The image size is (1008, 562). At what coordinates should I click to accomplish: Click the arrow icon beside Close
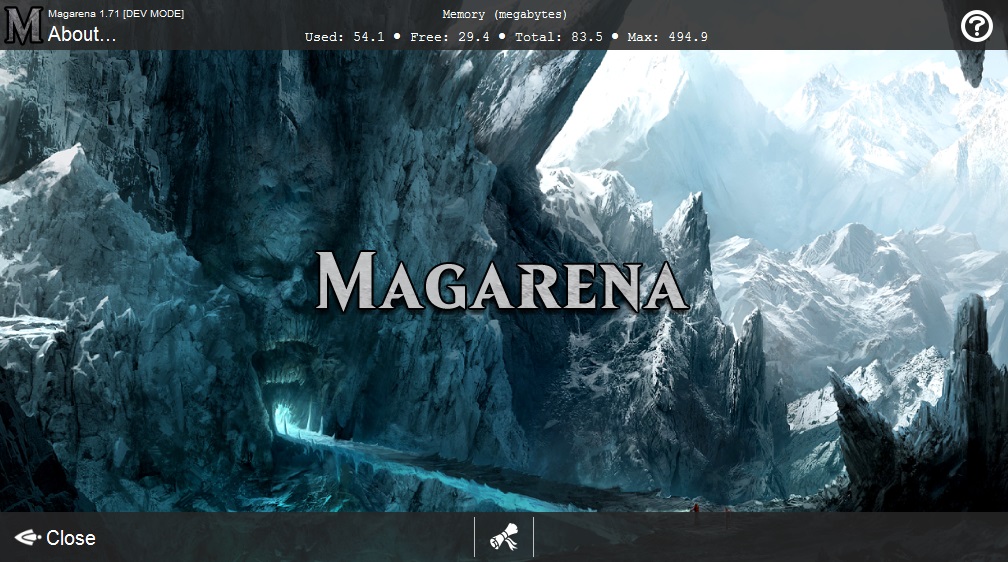point(27,538)
